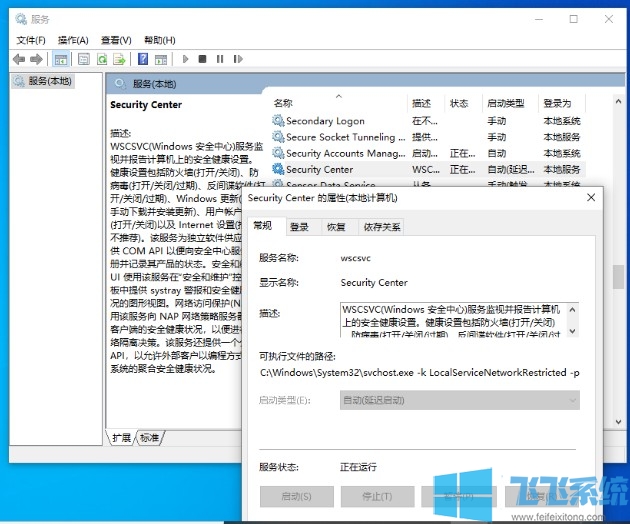Switch to the 常规 tab

coord(263,226)
